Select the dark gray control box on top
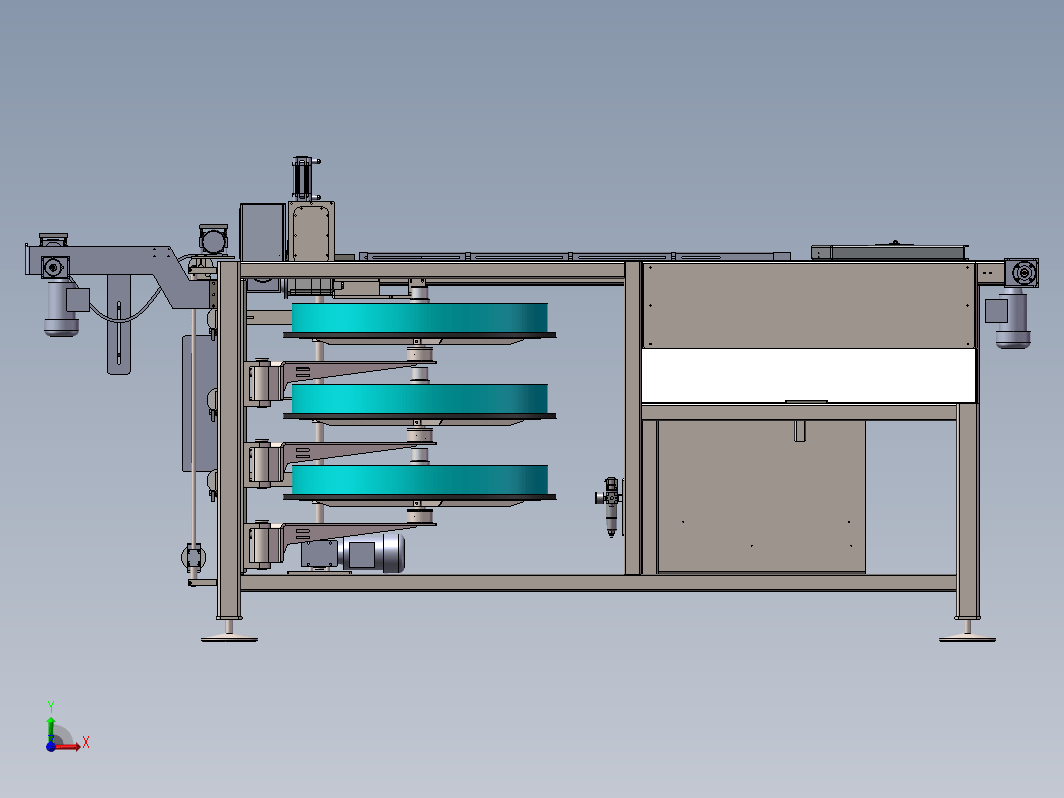Screen dimensions: 1064x798 tap(262, 231)
